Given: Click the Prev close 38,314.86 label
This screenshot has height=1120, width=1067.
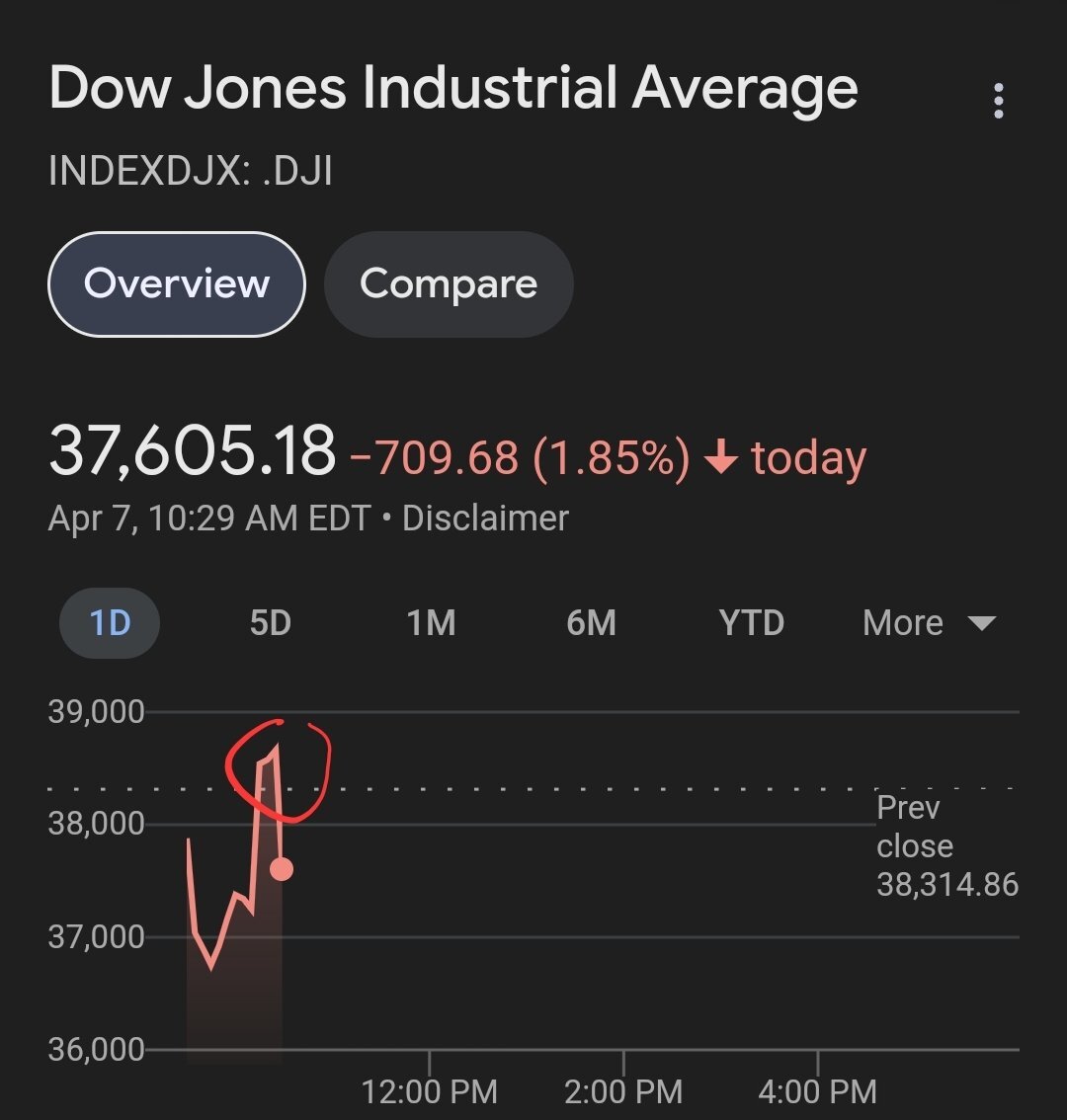Looking at the screenshot, I should click(x=945, y=846).
